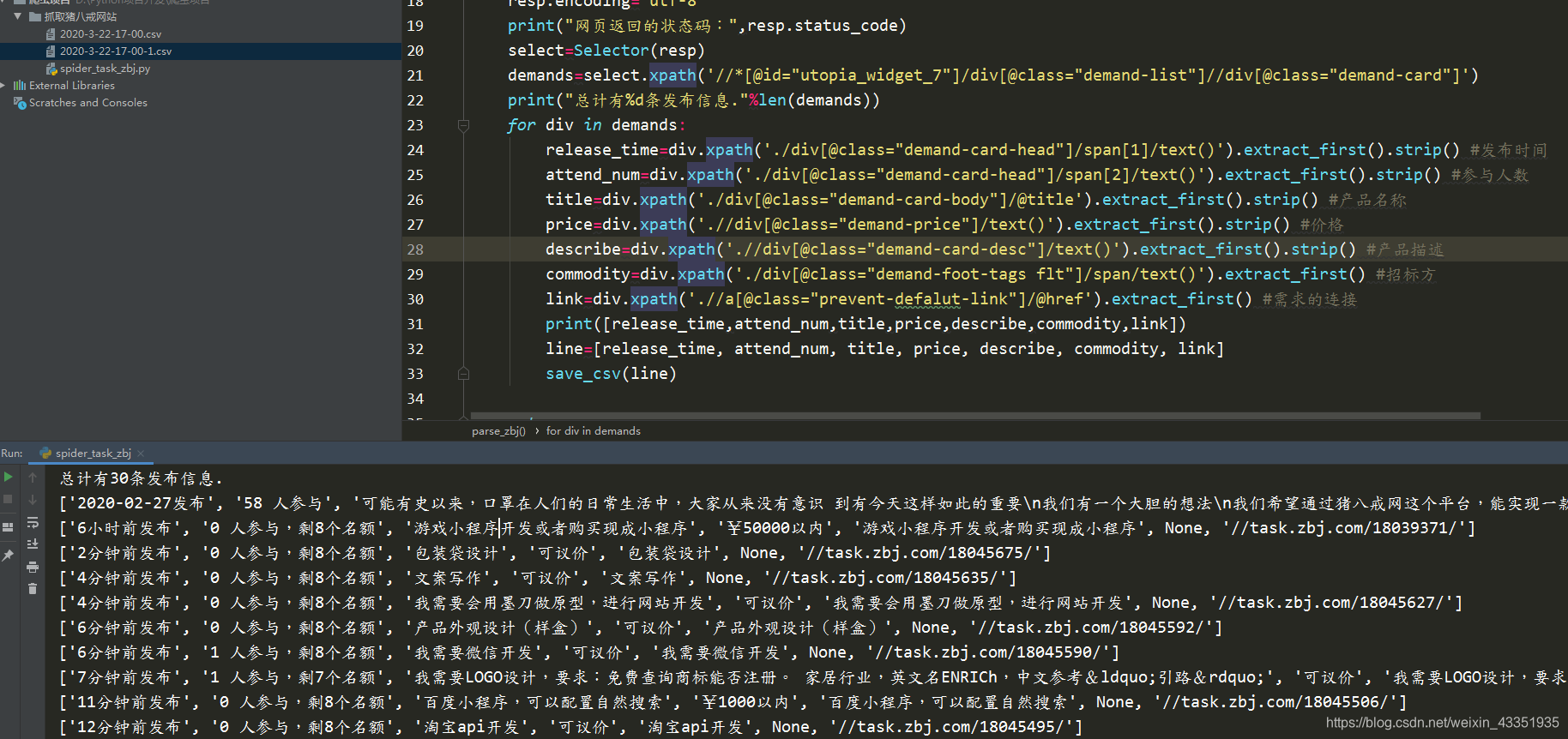Click Down the Stack Trace arrow
Viewport: 1568px width, 739px height.
[x=33, y=500]
